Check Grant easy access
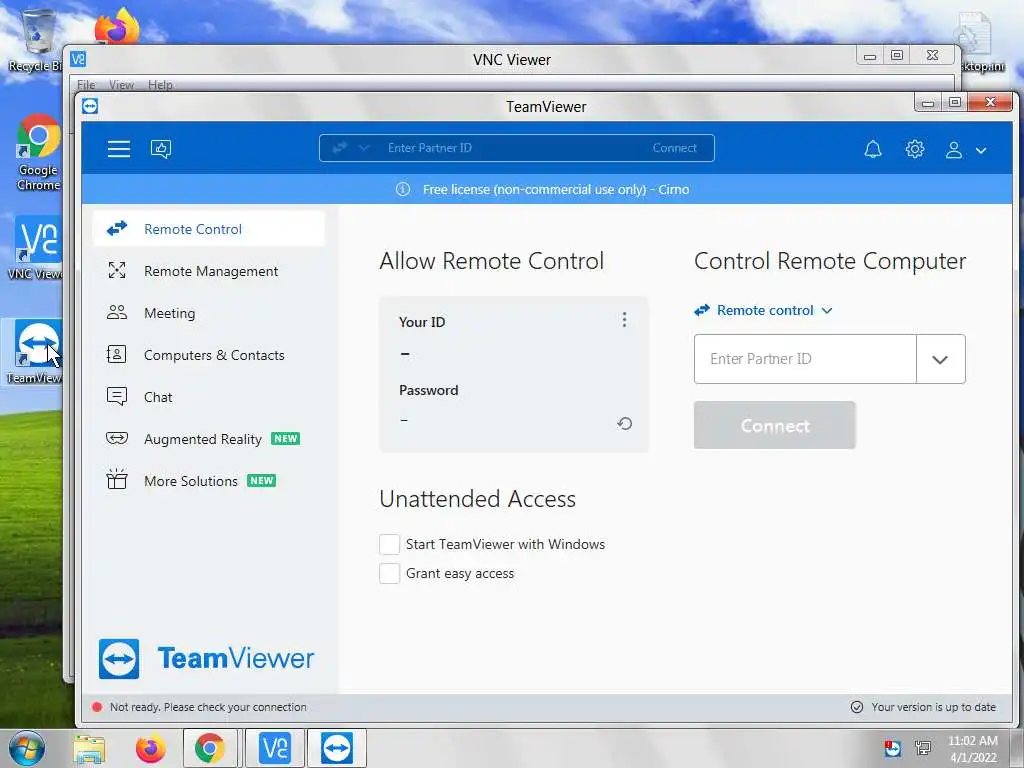The height and width of the screenshot is (768, 1024). tap(389, 573)
